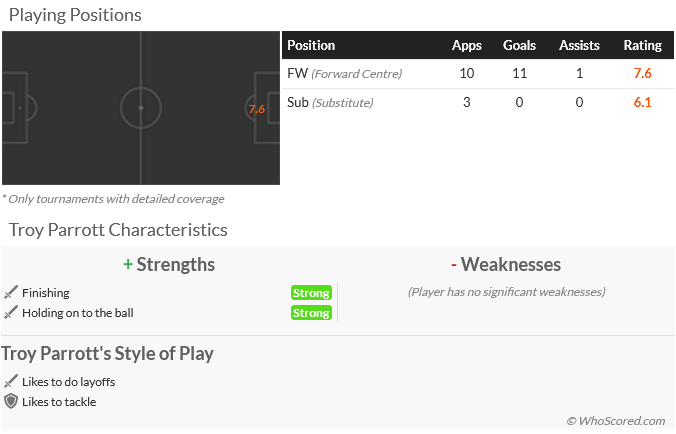Click the icon beside Holding on to the ball
Screen dimensions: 676x434
[x=11, y=313]
